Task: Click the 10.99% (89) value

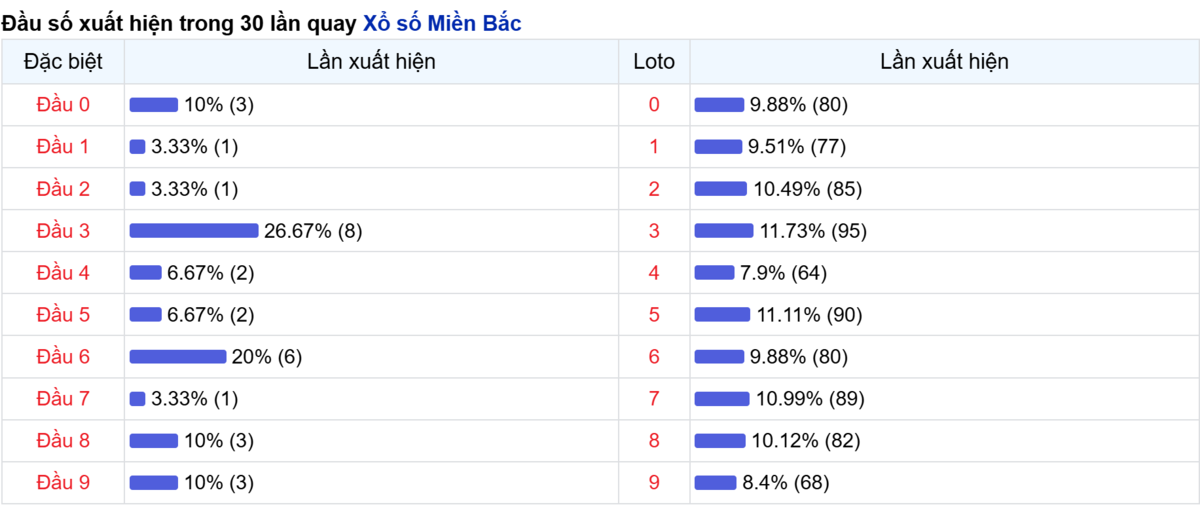Action: click(x=810, y=399)
